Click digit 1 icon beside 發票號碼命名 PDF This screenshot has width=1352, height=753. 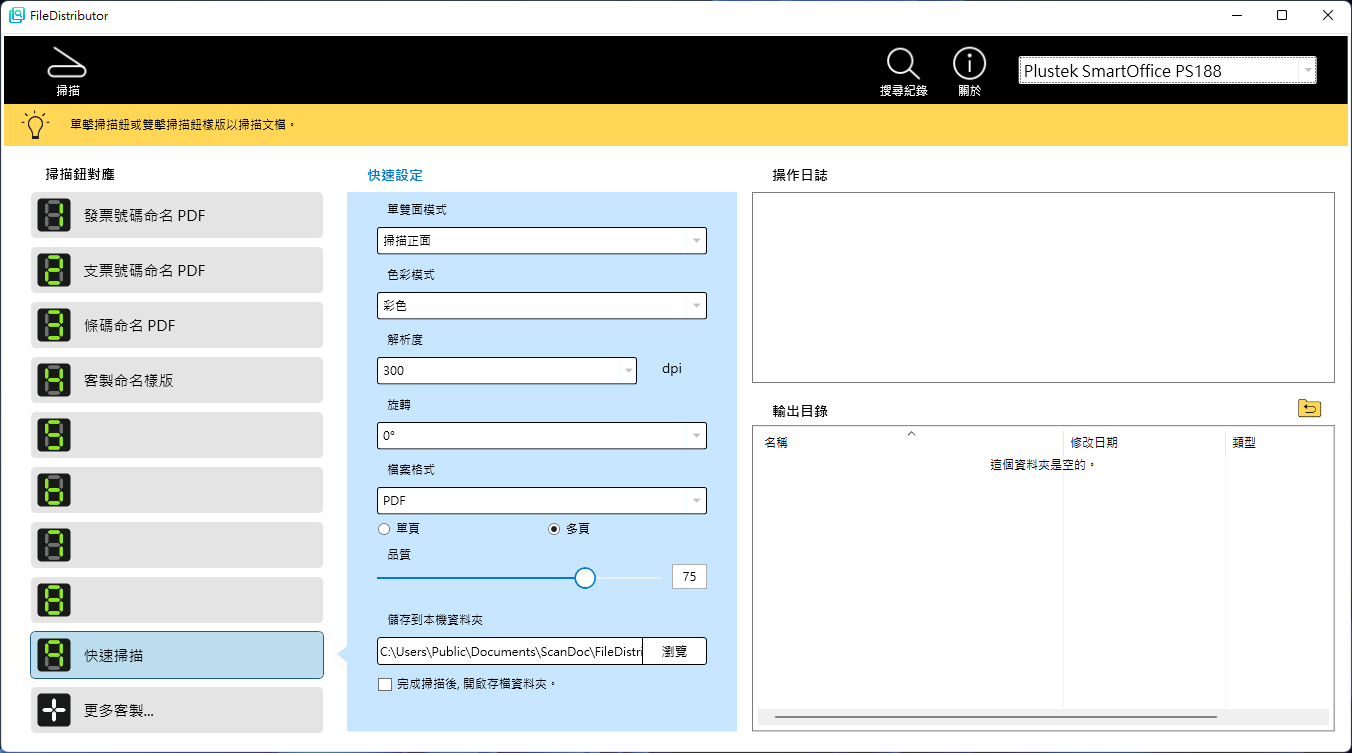[x=54, y=215]
